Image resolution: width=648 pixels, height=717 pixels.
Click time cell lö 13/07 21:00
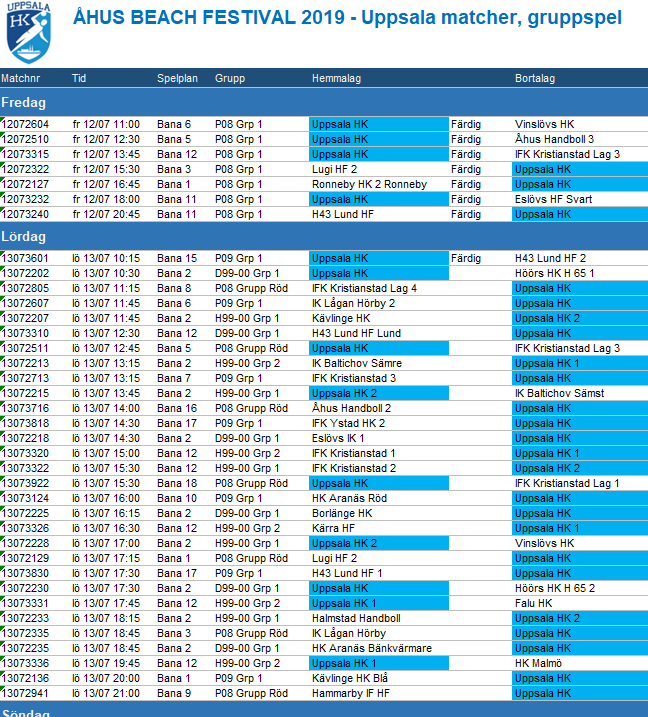[x=106, y=694]
